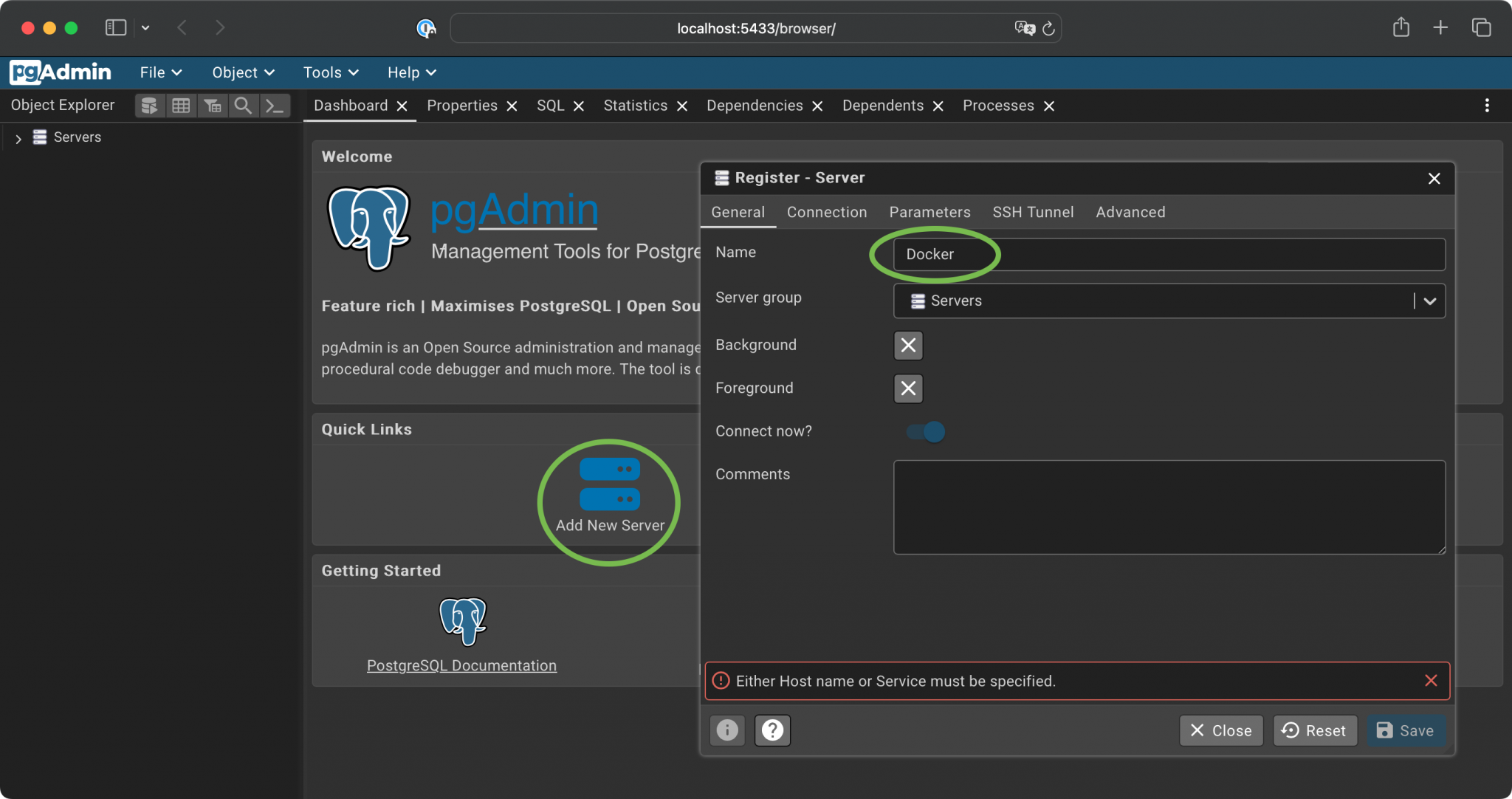1512x799 pixels.
Task: Click the Name input field containing Docker
Action: pyautogui.click(x=1169, y=254)
